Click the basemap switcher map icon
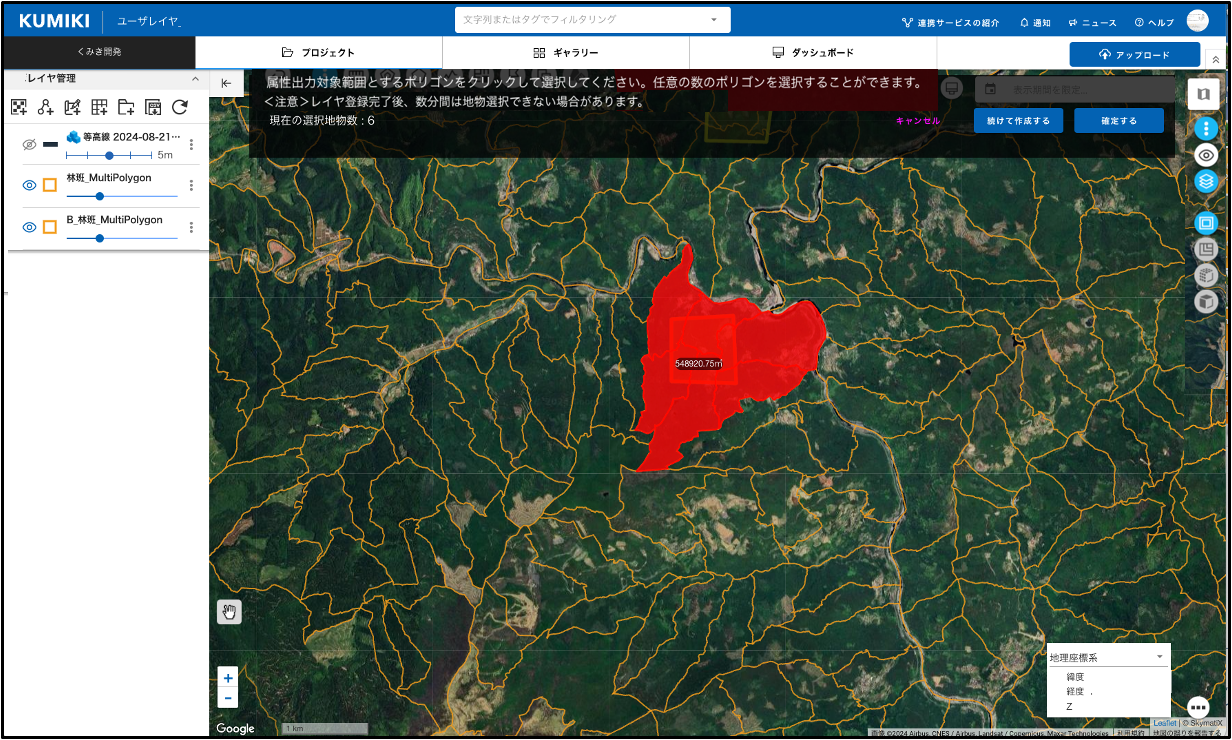 (x=1203, y=94)
